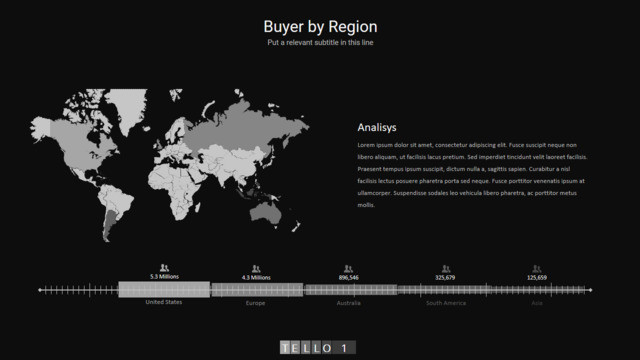Select the Australia bar segment on timeline
Screen dimensions: 640x360
pyautogui.click(x=351, y=290)
